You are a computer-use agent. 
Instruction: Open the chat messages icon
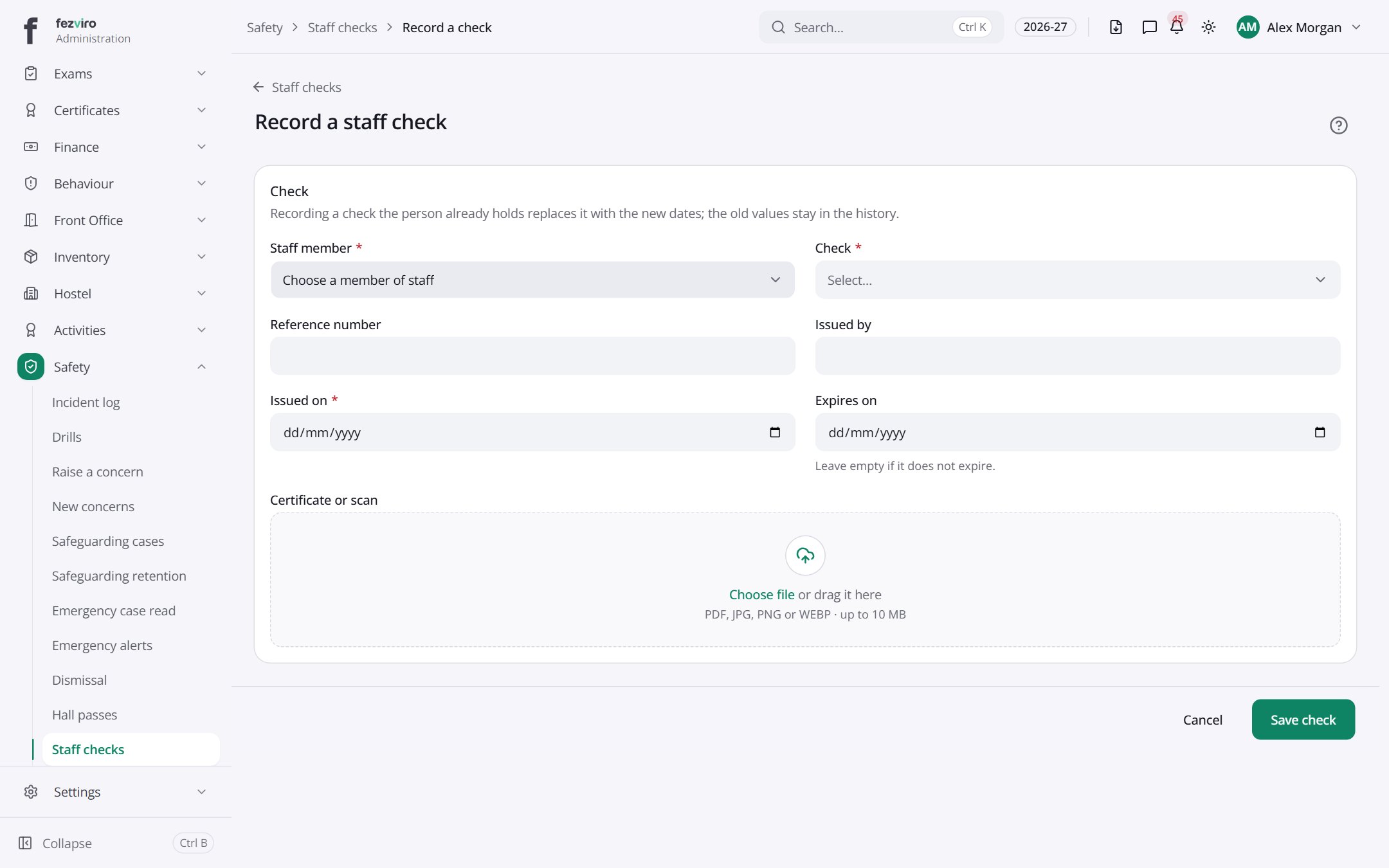pyautogui.click(x=1149, y=27)
